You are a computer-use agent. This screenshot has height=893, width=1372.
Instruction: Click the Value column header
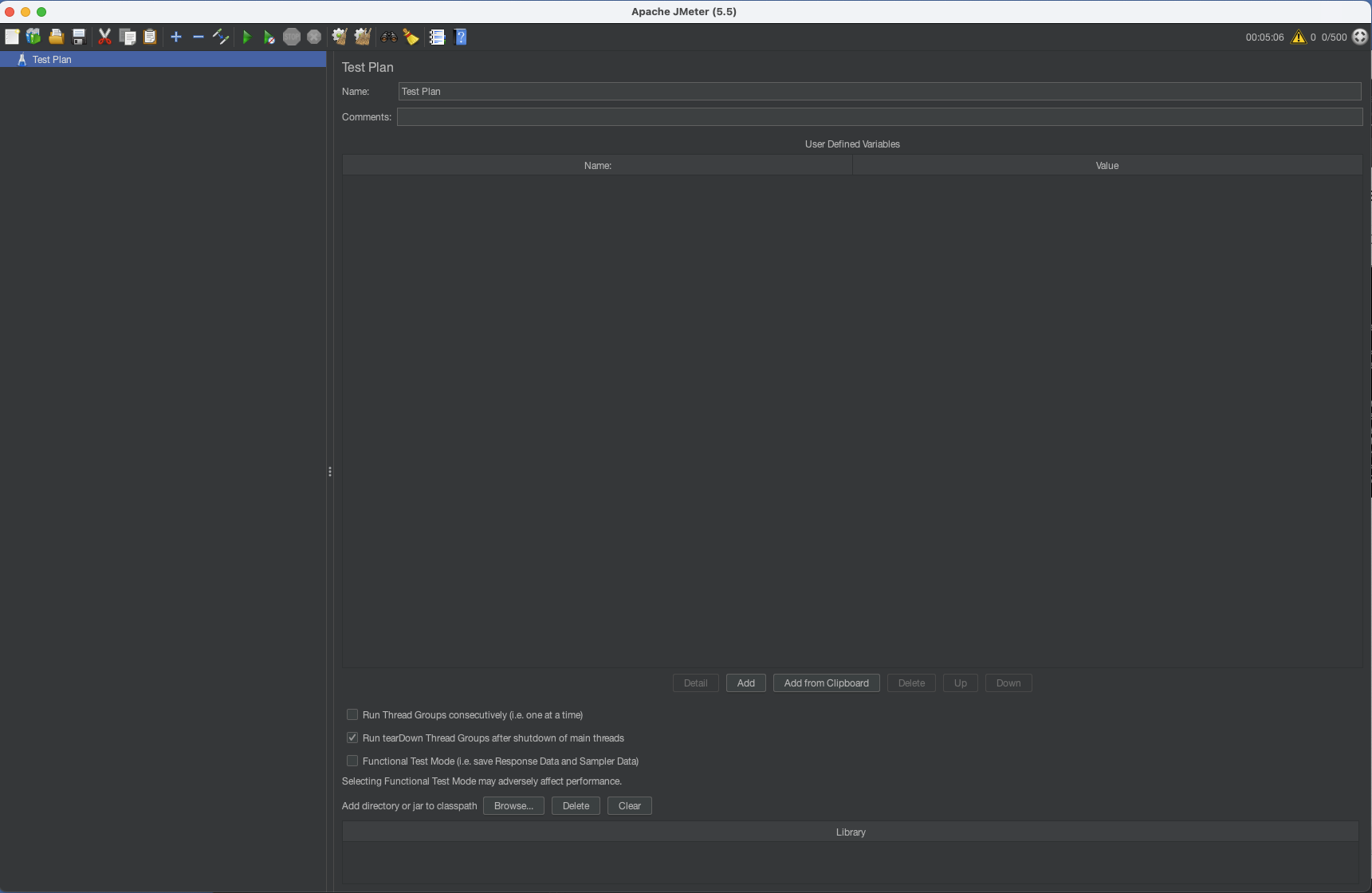1107,166
